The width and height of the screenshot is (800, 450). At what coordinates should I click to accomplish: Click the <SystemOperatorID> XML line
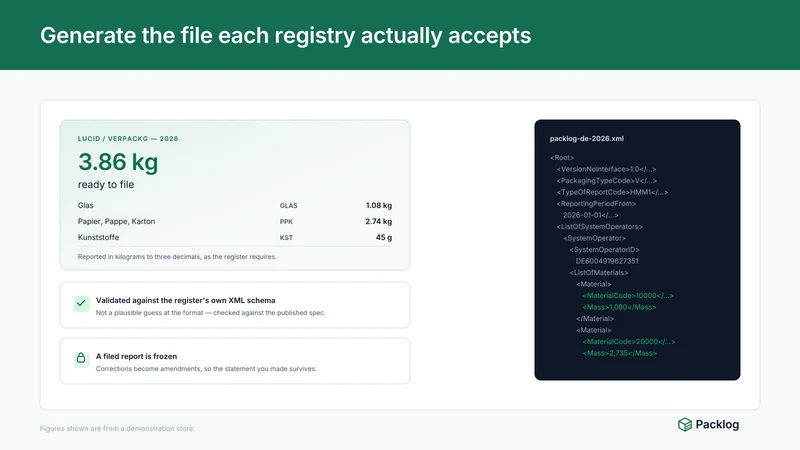click(605, 249)
